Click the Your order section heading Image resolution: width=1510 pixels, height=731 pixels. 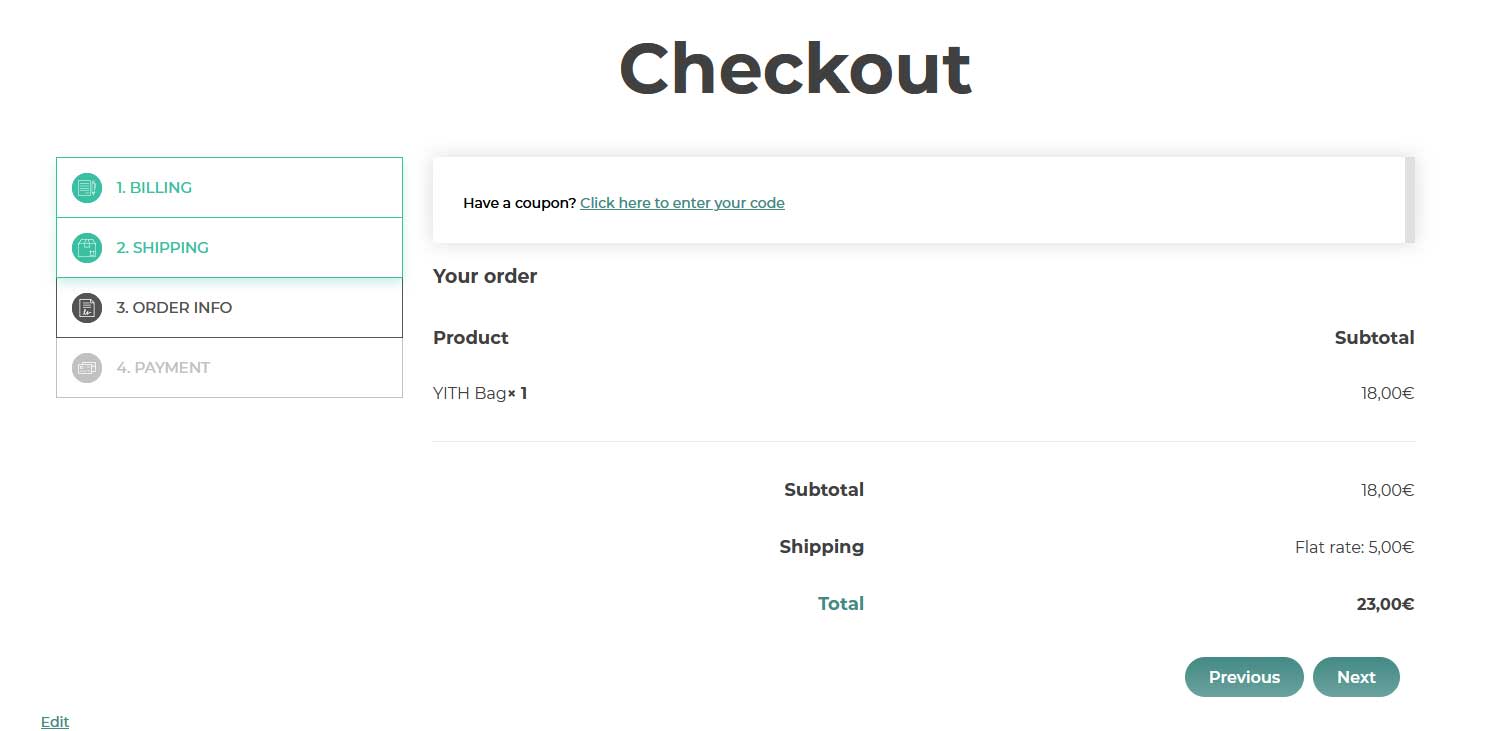click(x=485, y=277)
